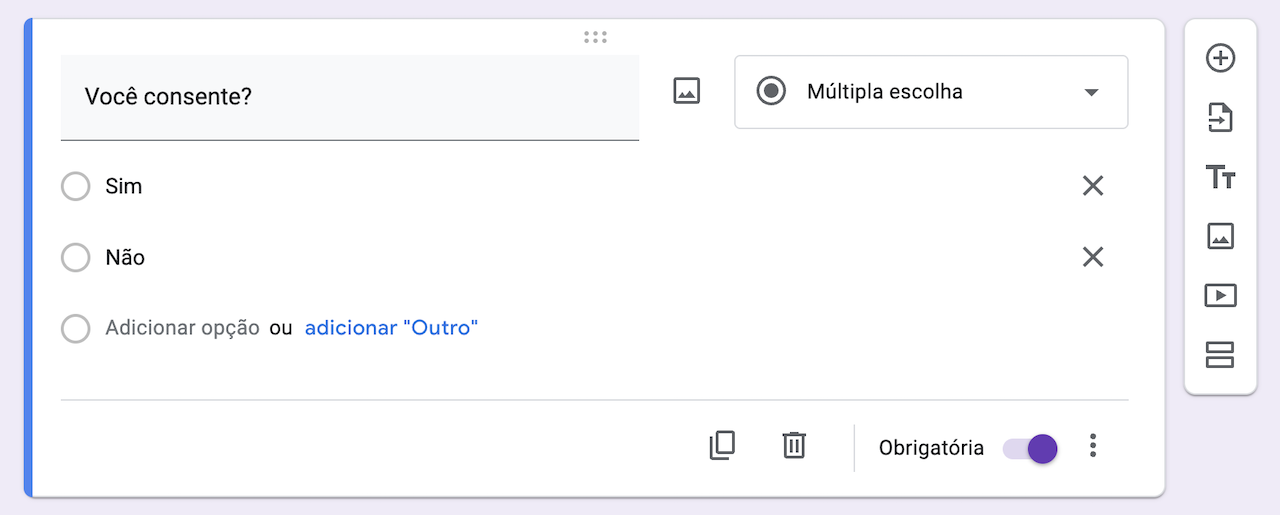Viewport: 1280px width, 515px height.
Task: Insert image into the question title
Action: (x=686, y=91)
